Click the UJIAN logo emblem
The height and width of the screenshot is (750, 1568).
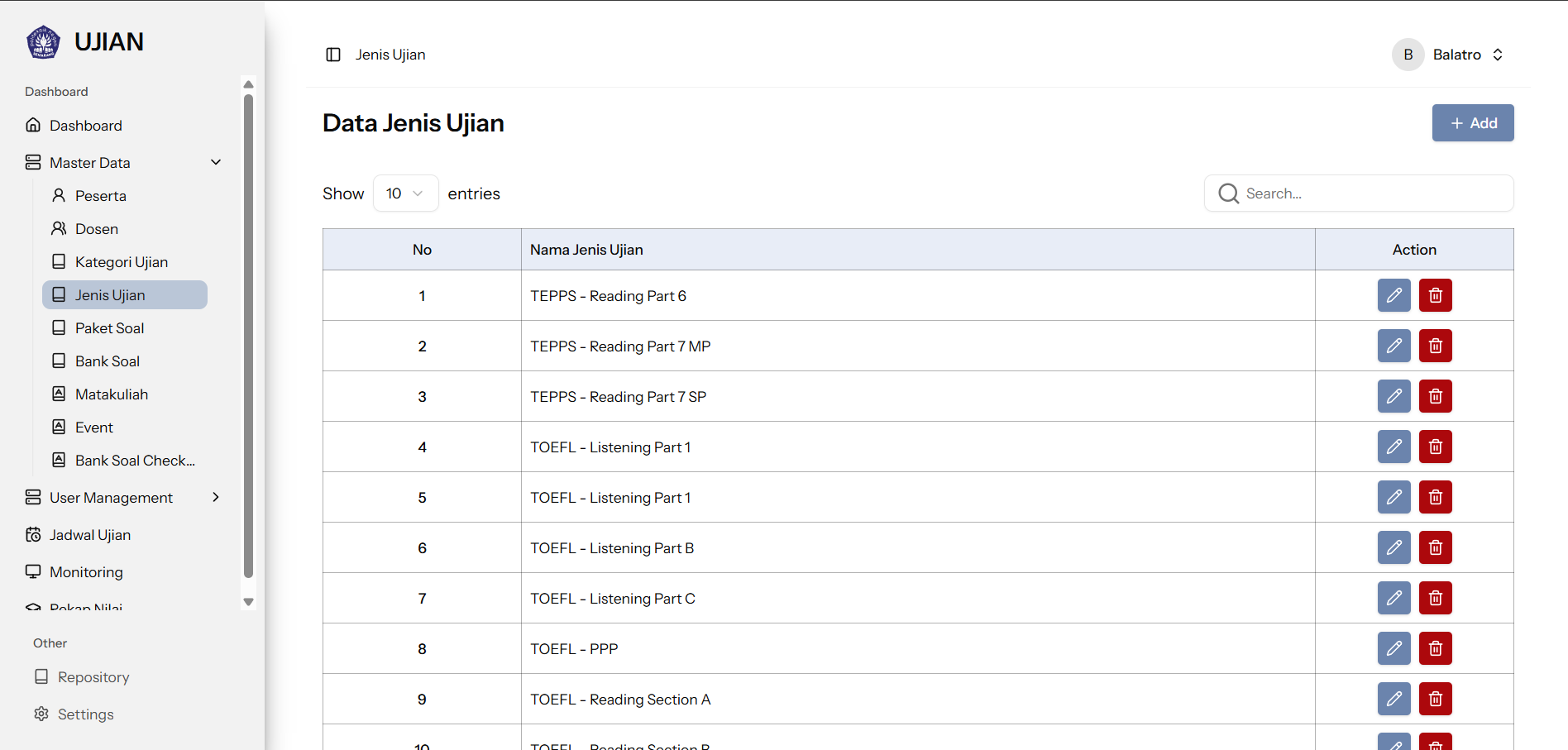coord(43,42)
